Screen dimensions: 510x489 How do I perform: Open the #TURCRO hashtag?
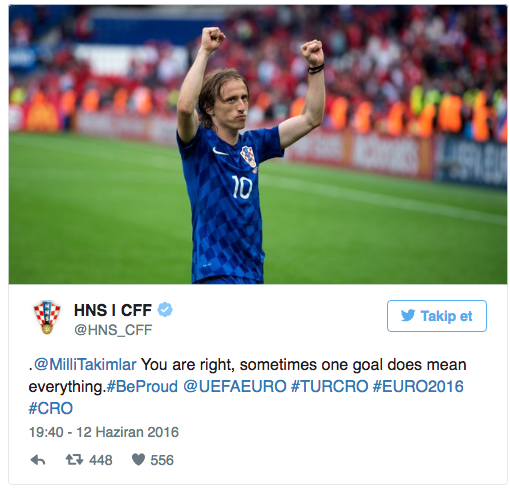click(x=329, y=387)
